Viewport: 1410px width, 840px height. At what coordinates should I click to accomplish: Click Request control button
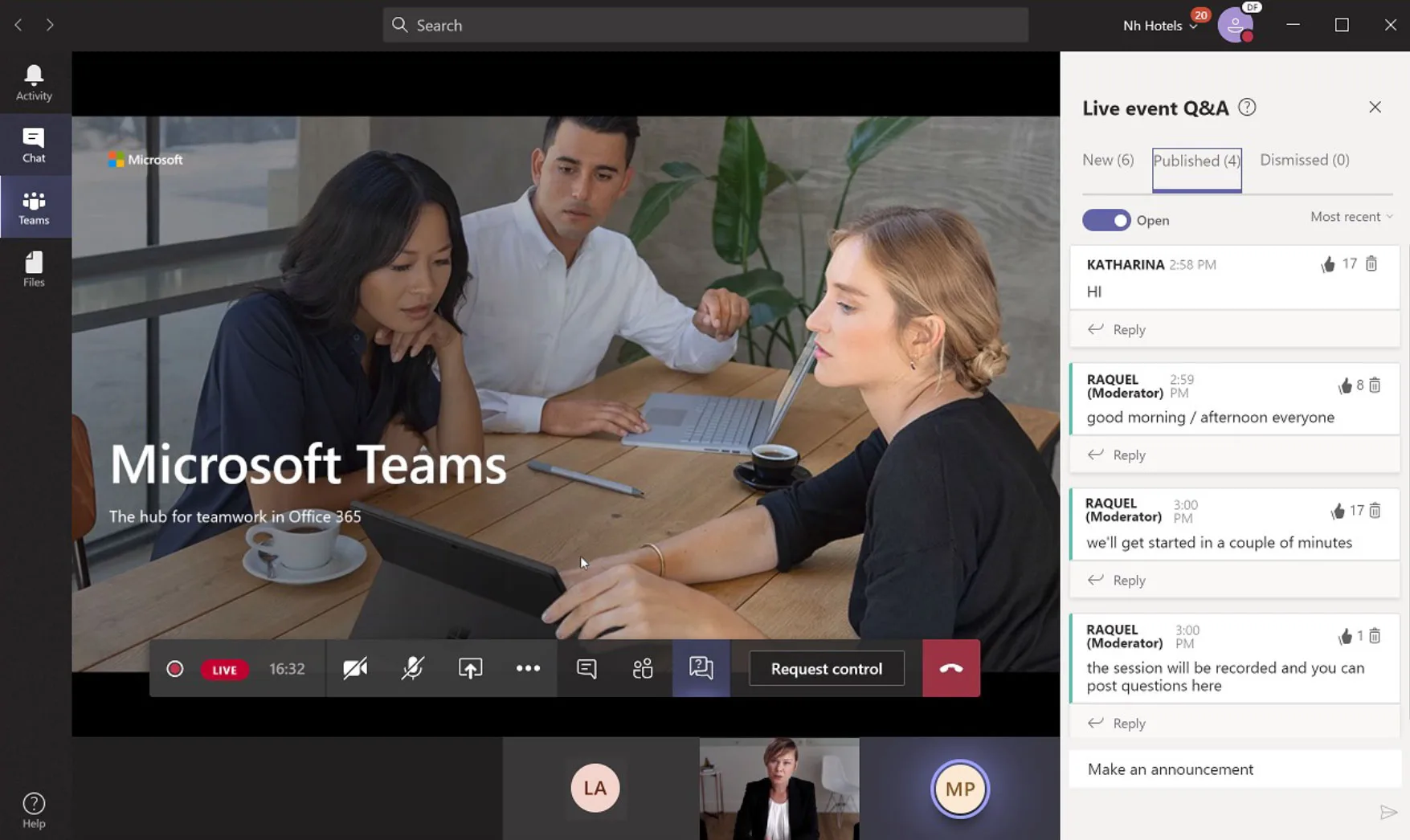pos(827,668)
